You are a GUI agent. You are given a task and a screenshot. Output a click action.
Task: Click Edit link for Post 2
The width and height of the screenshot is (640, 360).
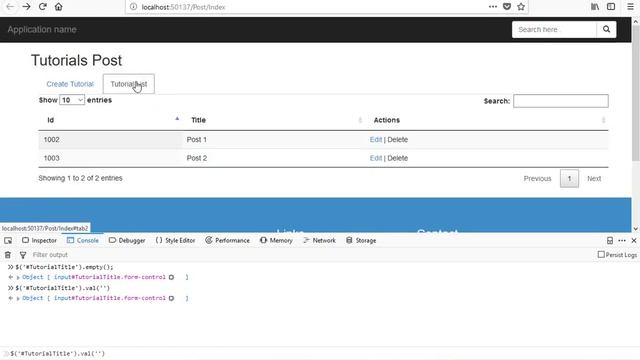coord(376,158)
